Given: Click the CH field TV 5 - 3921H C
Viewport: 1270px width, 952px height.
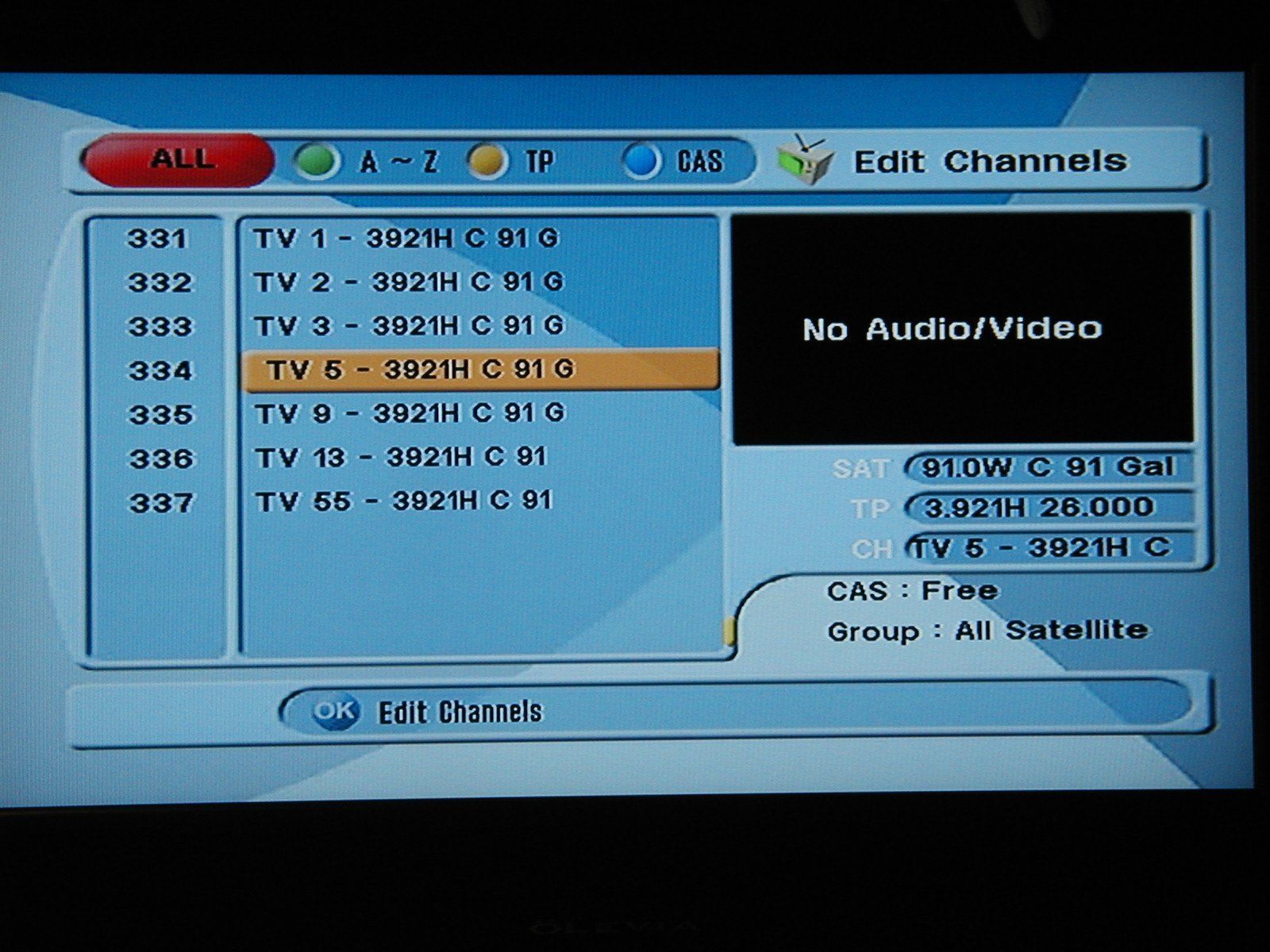Looking at the screenshot, I should (1049, 548).
